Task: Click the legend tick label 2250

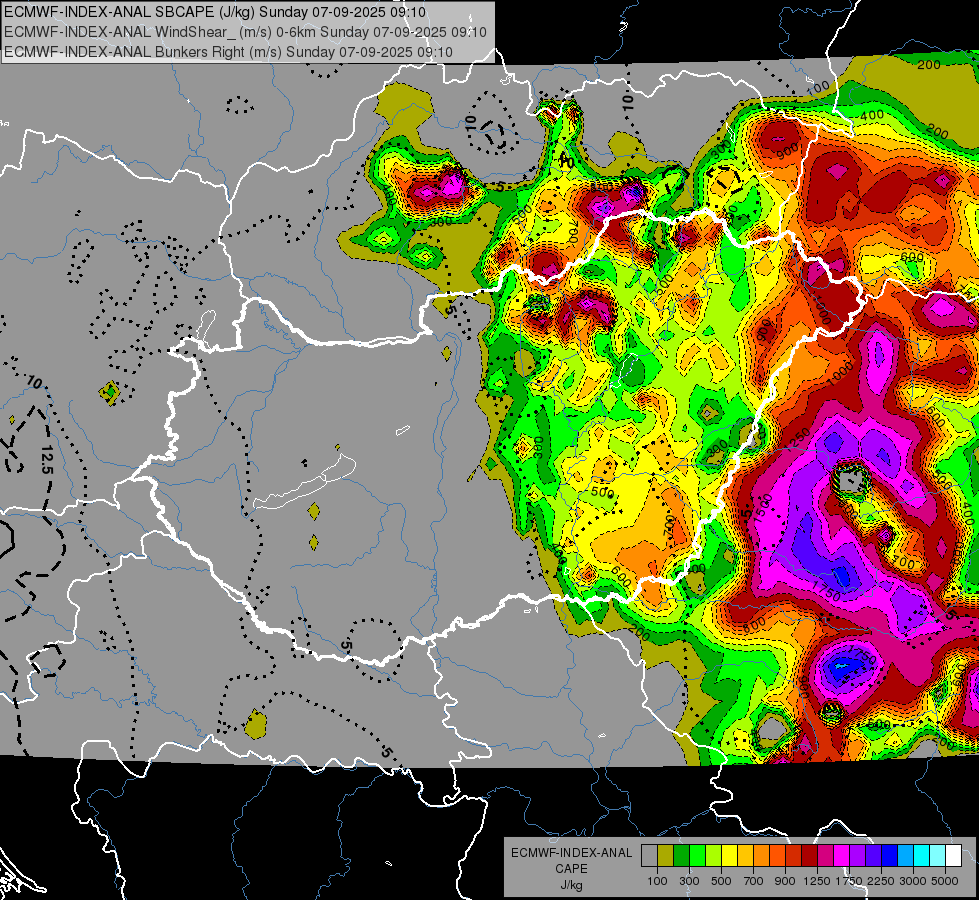Action: [881, 881]
